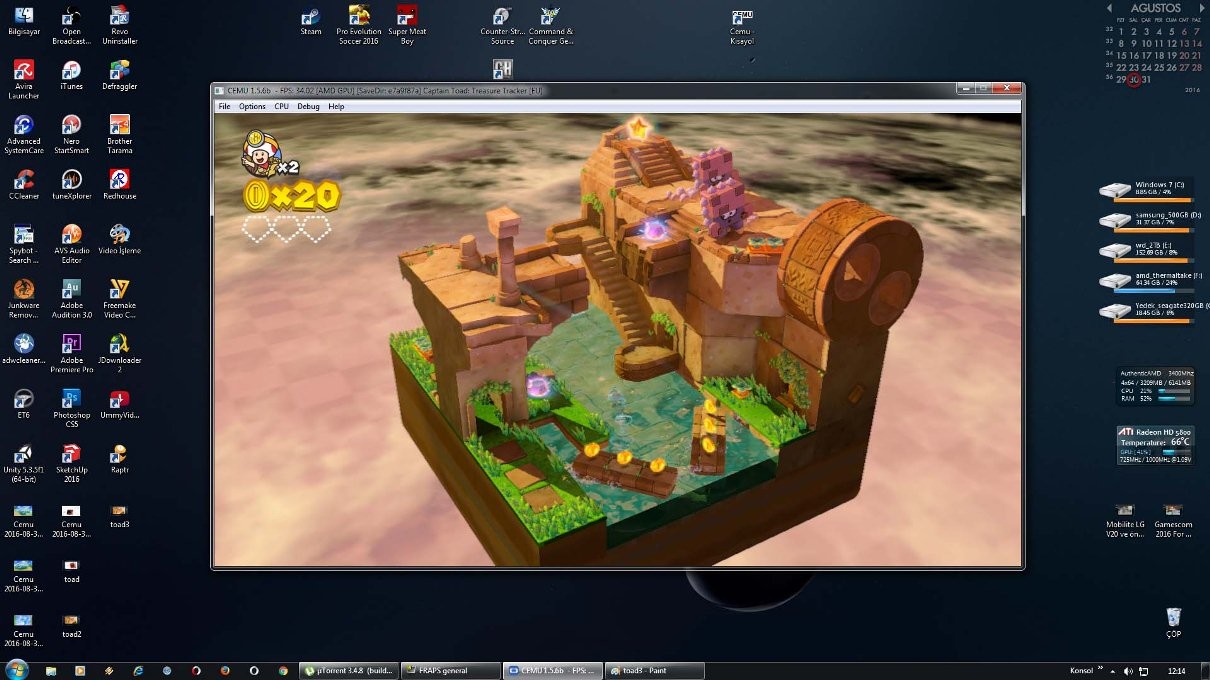Open the Steam desktop shortcut
The image size is (1210, 680).
tap(311, 22)
